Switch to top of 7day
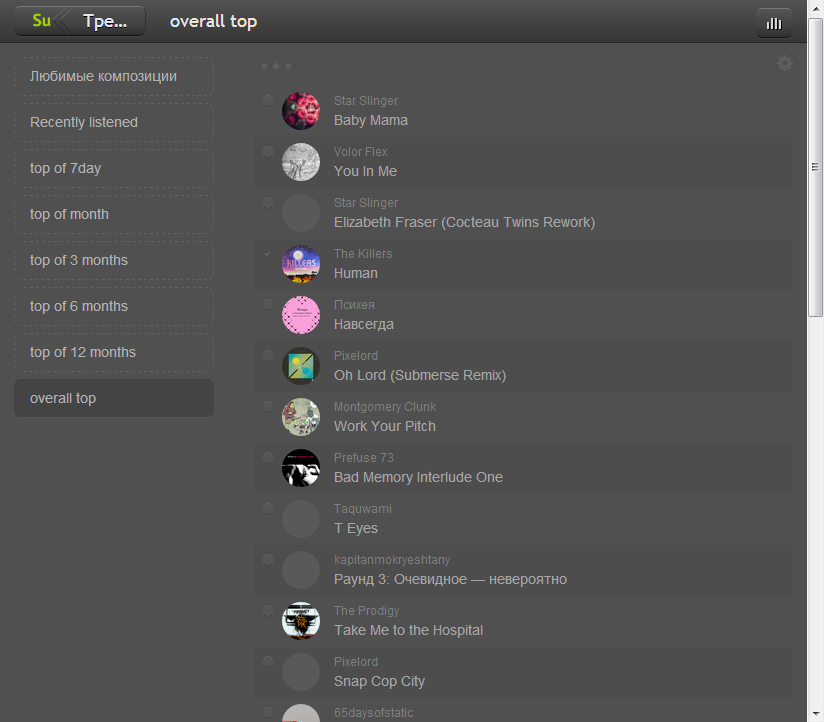Viewport: 824px width, 722px height. pyautogui.click(x=114, y=168)
